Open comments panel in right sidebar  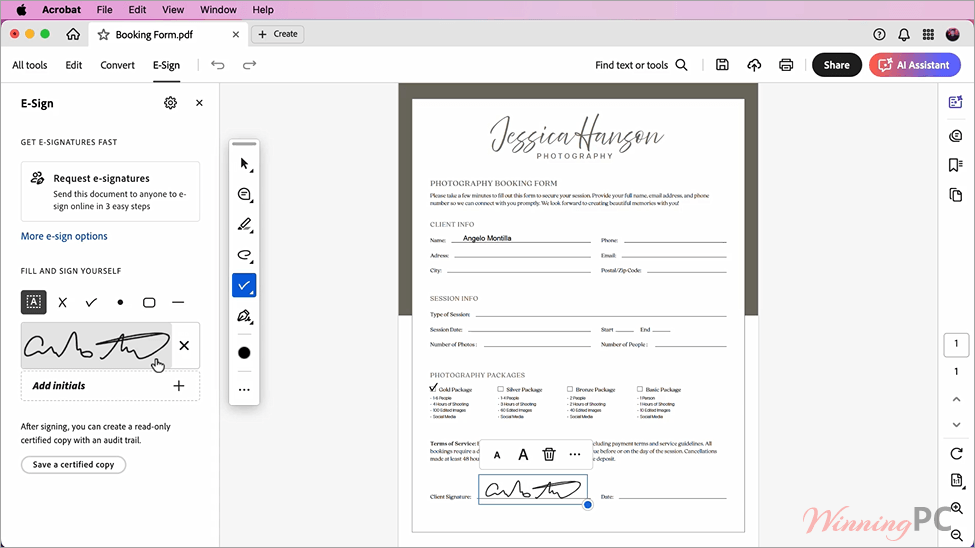coord(956,136)
